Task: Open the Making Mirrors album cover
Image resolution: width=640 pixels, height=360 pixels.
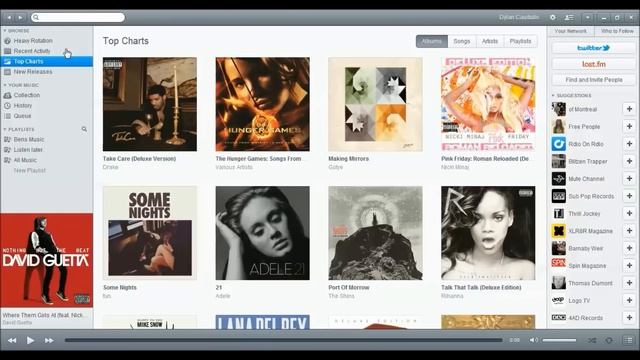Action: (x=375, y=104)
